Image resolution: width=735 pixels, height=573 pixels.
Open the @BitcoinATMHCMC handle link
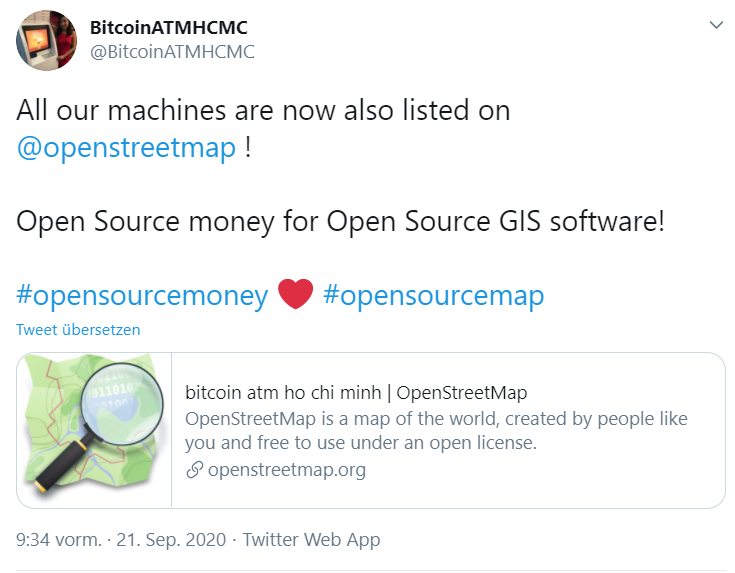(x=172, y=52)
